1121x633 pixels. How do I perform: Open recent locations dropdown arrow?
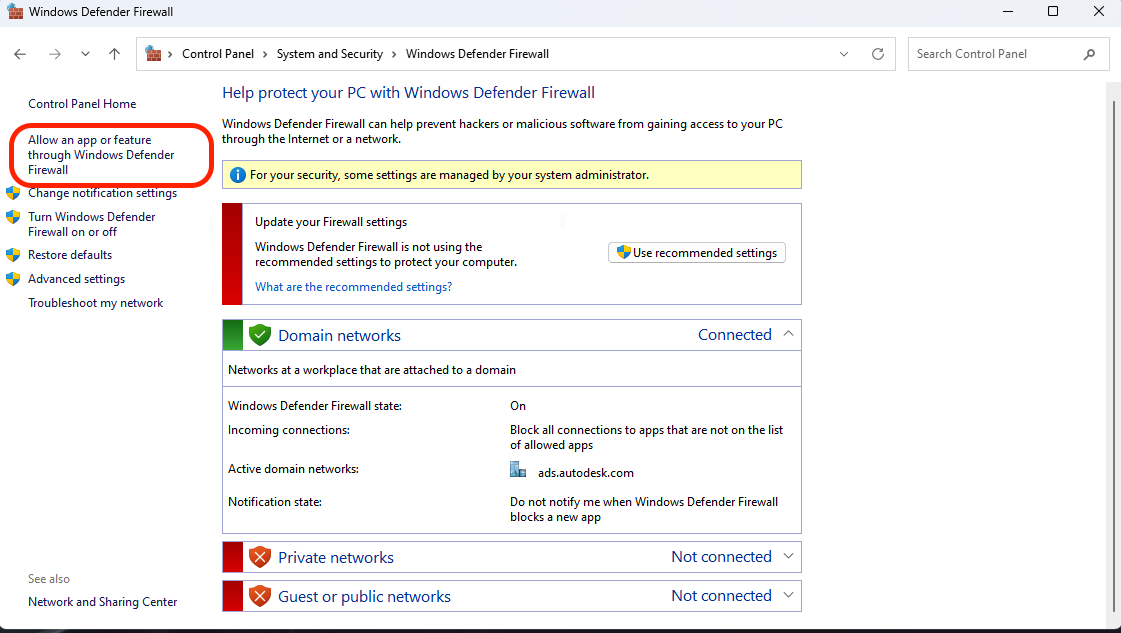(x=85, y=54)
